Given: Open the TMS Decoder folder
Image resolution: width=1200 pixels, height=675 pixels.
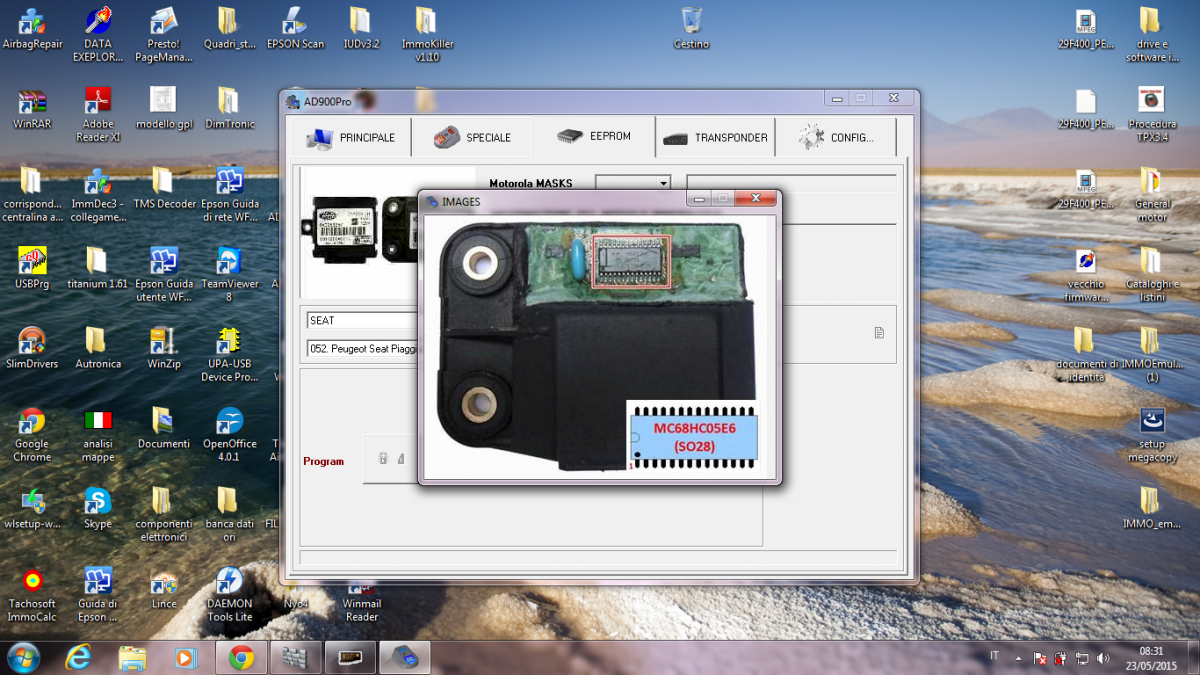Looking at the screenshot, I should 163,189.
